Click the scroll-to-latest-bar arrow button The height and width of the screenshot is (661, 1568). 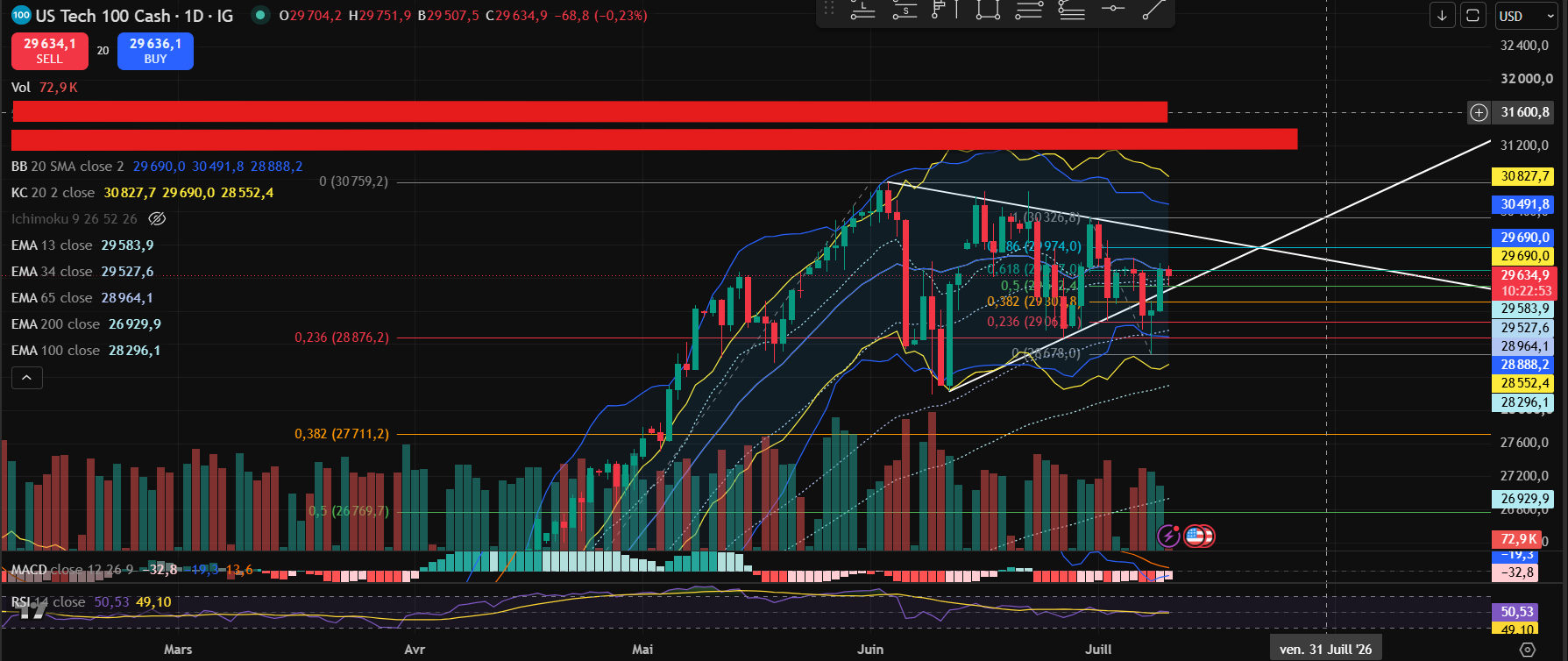[1442, 16]
